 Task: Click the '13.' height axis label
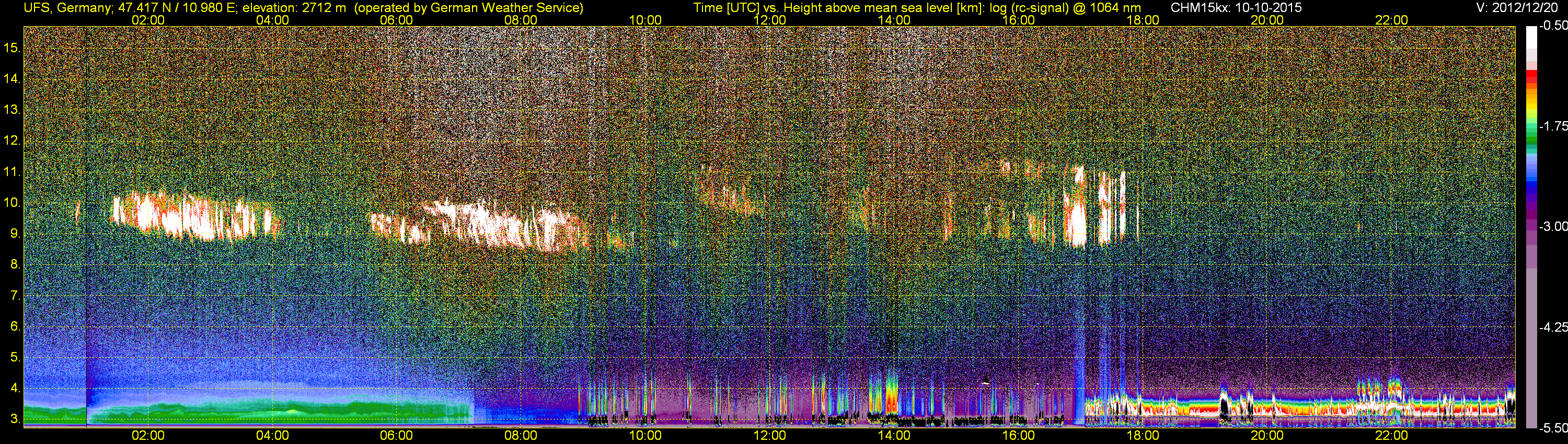point(12,110)
